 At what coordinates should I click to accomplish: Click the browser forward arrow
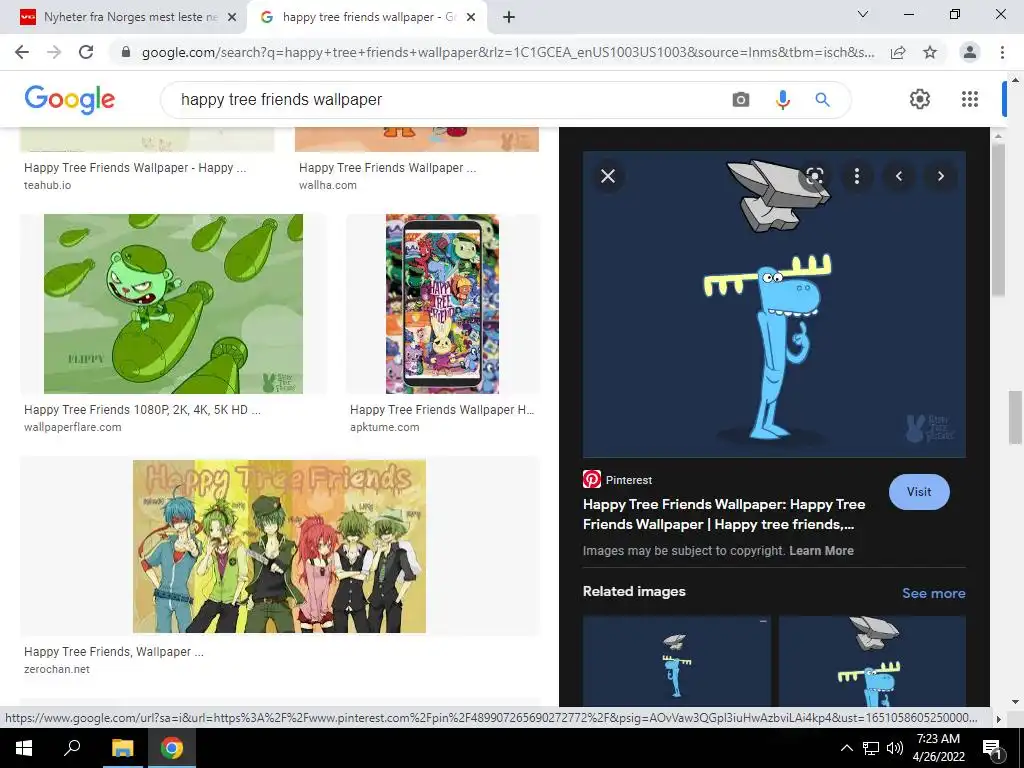pyautogui.click(x=54, y=52)
